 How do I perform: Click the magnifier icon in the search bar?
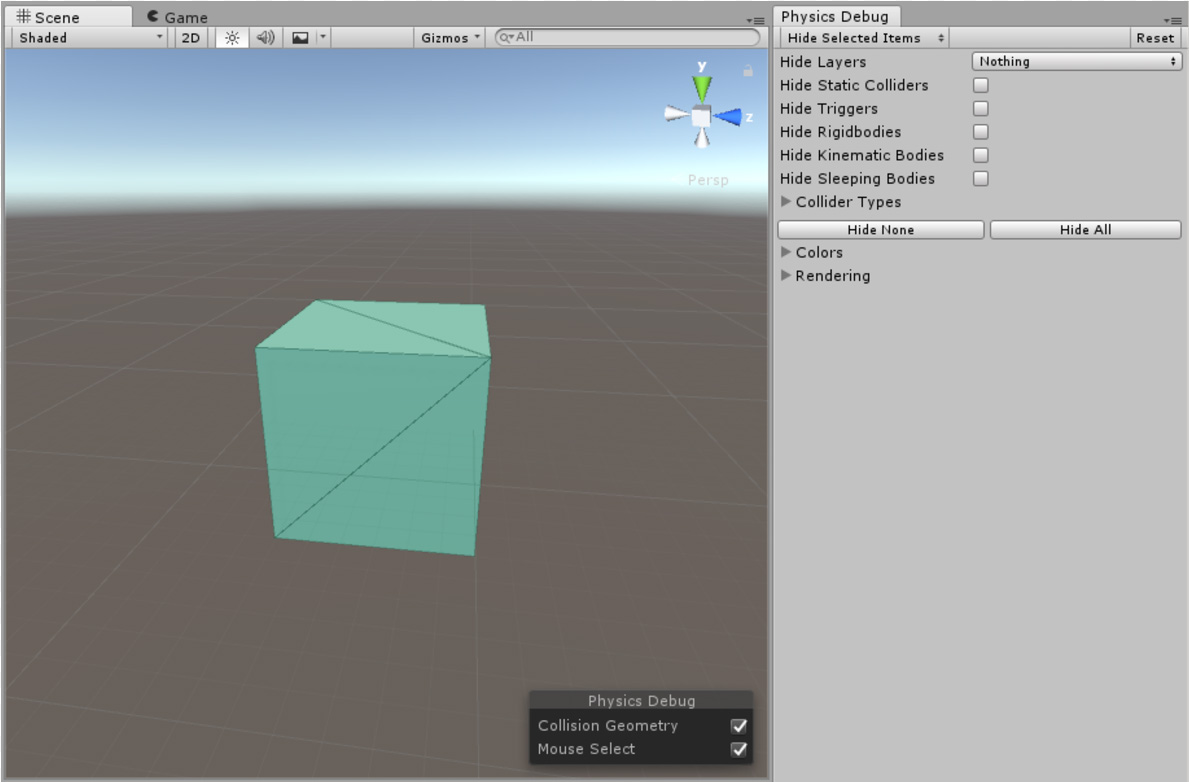point(506,36)
